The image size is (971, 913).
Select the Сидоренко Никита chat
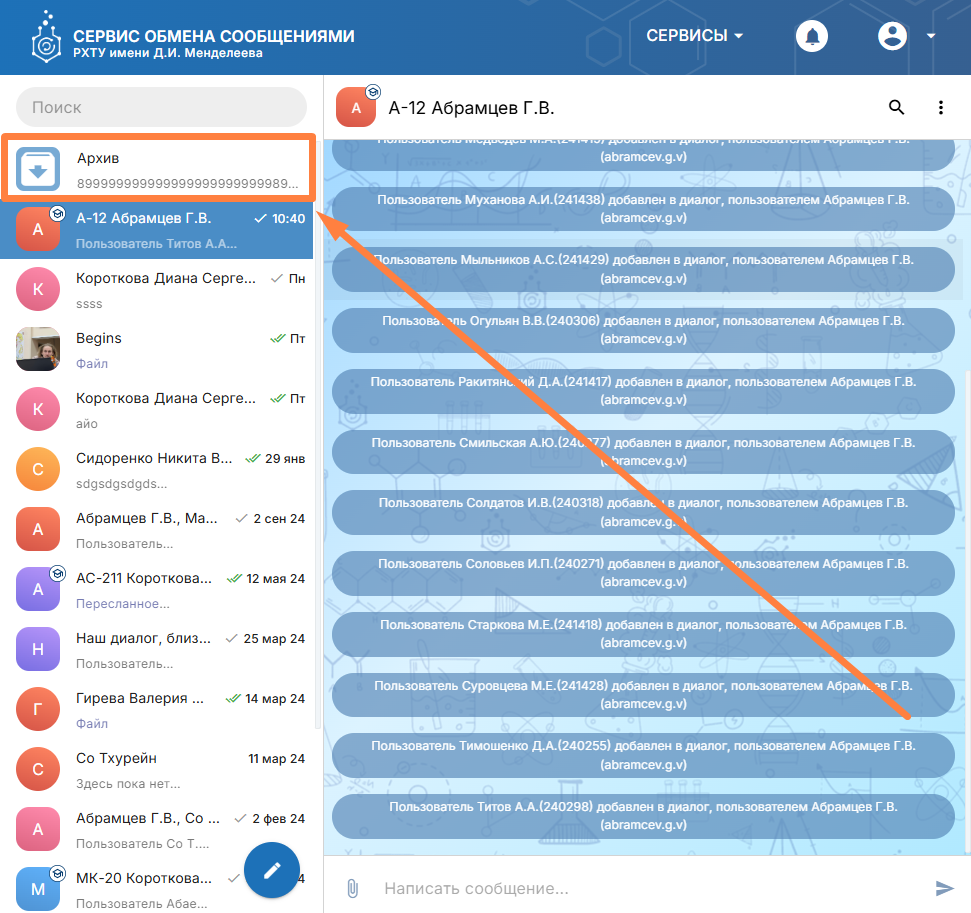coord(160,469)
